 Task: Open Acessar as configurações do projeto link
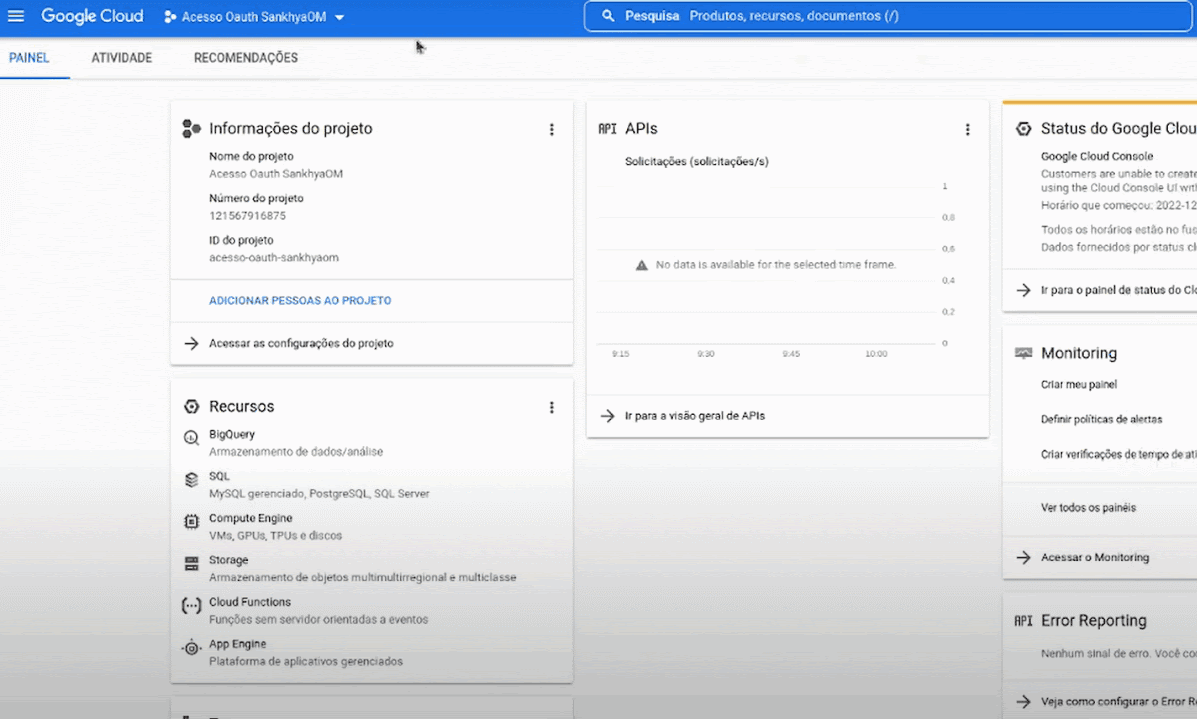click(302, 343)
